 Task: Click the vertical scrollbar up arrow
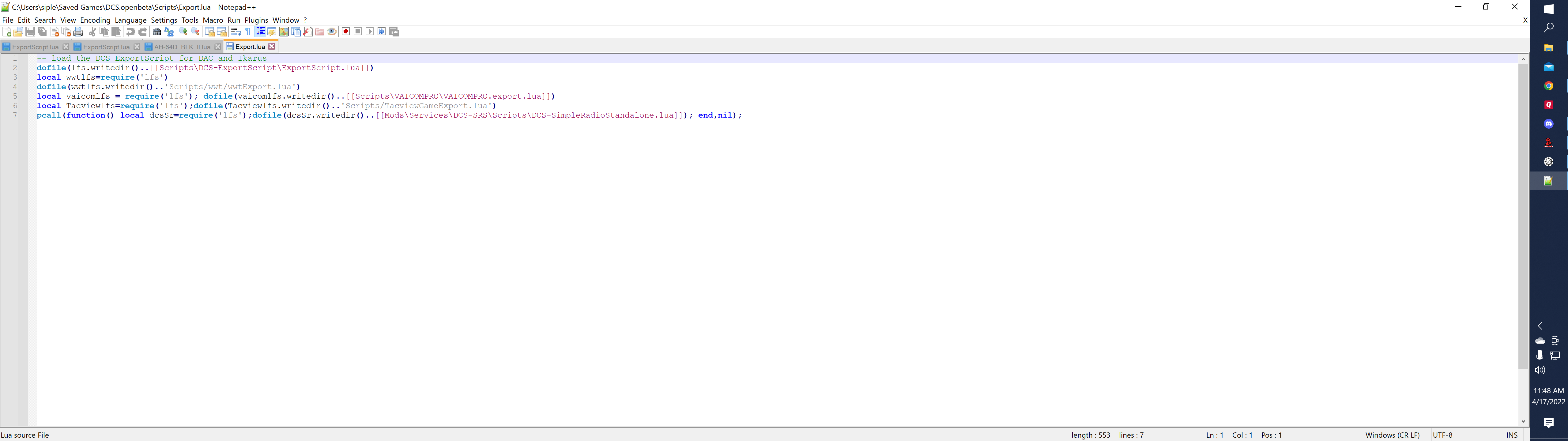(x=1524, y=59)
